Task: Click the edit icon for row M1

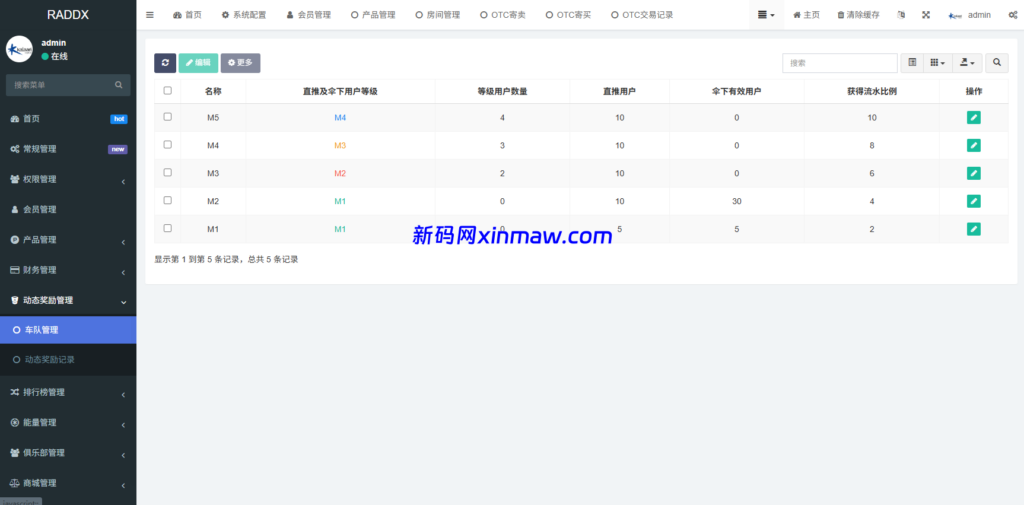Action: pyautogui.click(x=974, y=229)
